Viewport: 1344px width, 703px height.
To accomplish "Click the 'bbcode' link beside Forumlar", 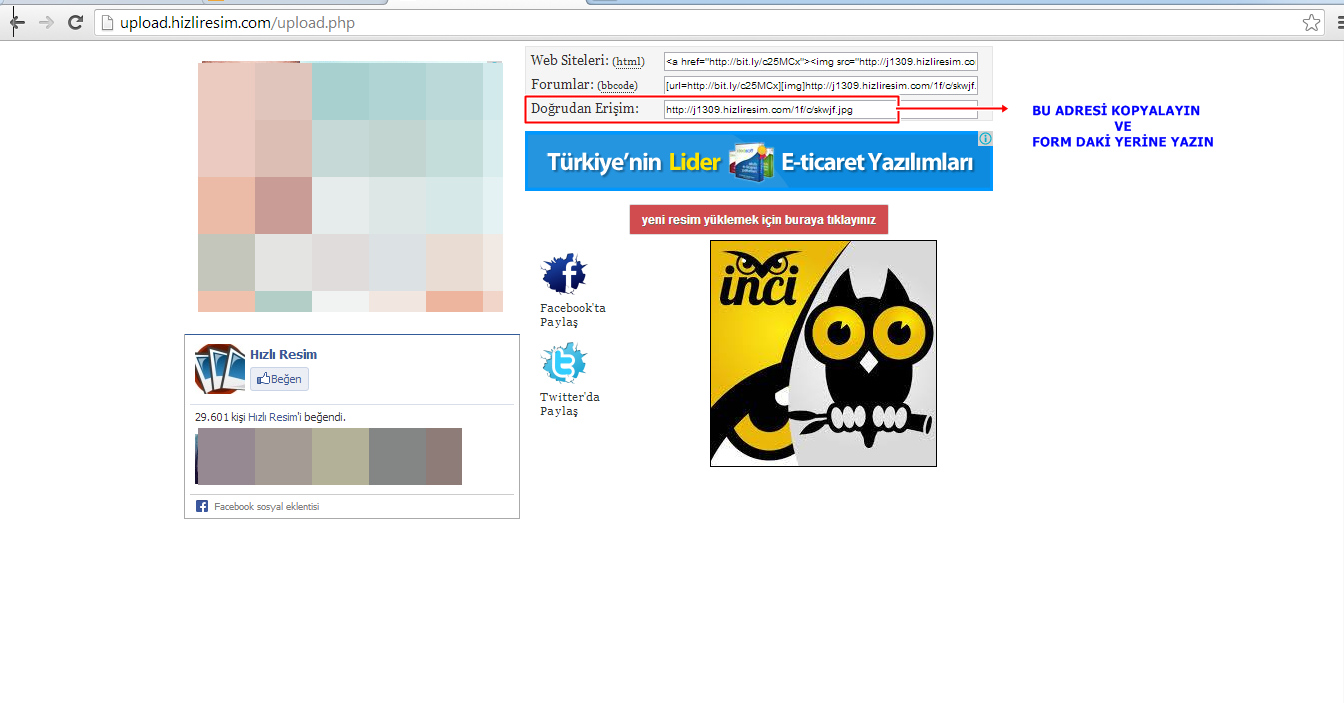I will tap(617, 86).
